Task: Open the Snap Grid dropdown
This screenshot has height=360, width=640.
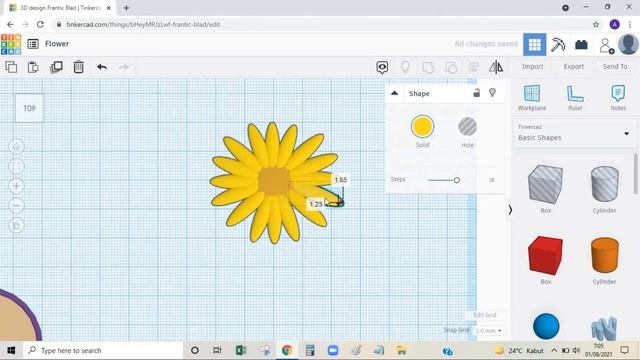Action: tap(489, 331)
